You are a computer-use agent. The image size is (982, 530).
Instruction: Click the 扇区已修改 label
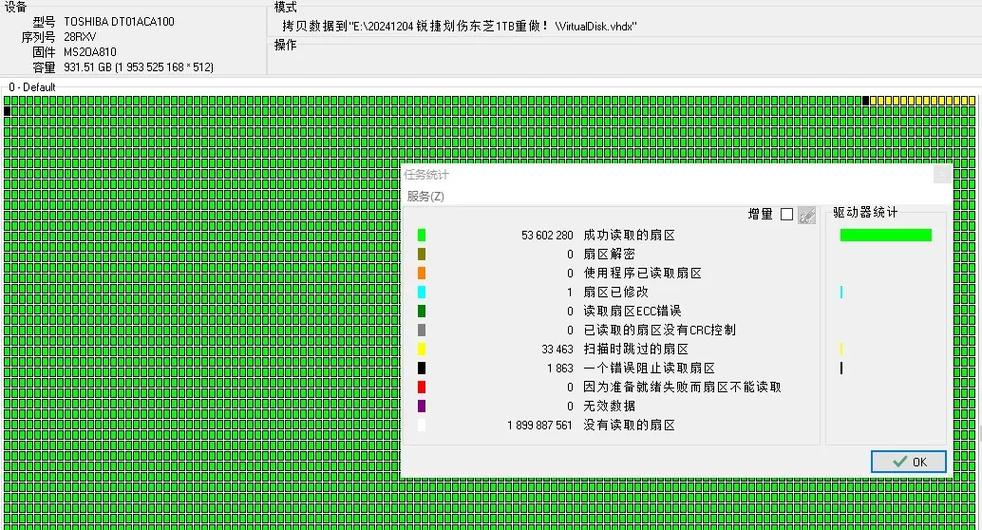616,292
